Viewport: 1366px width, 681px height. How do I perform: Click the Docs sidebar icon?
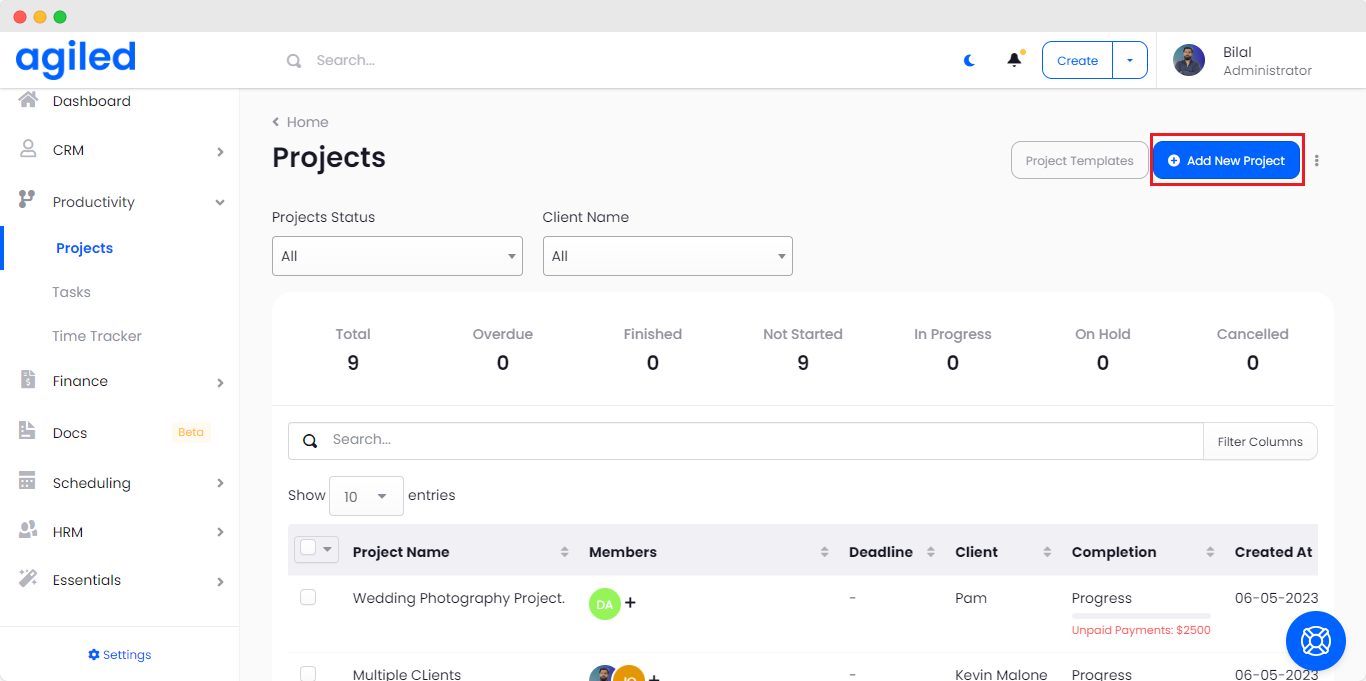pyautogui.click(x=28, y=431)
